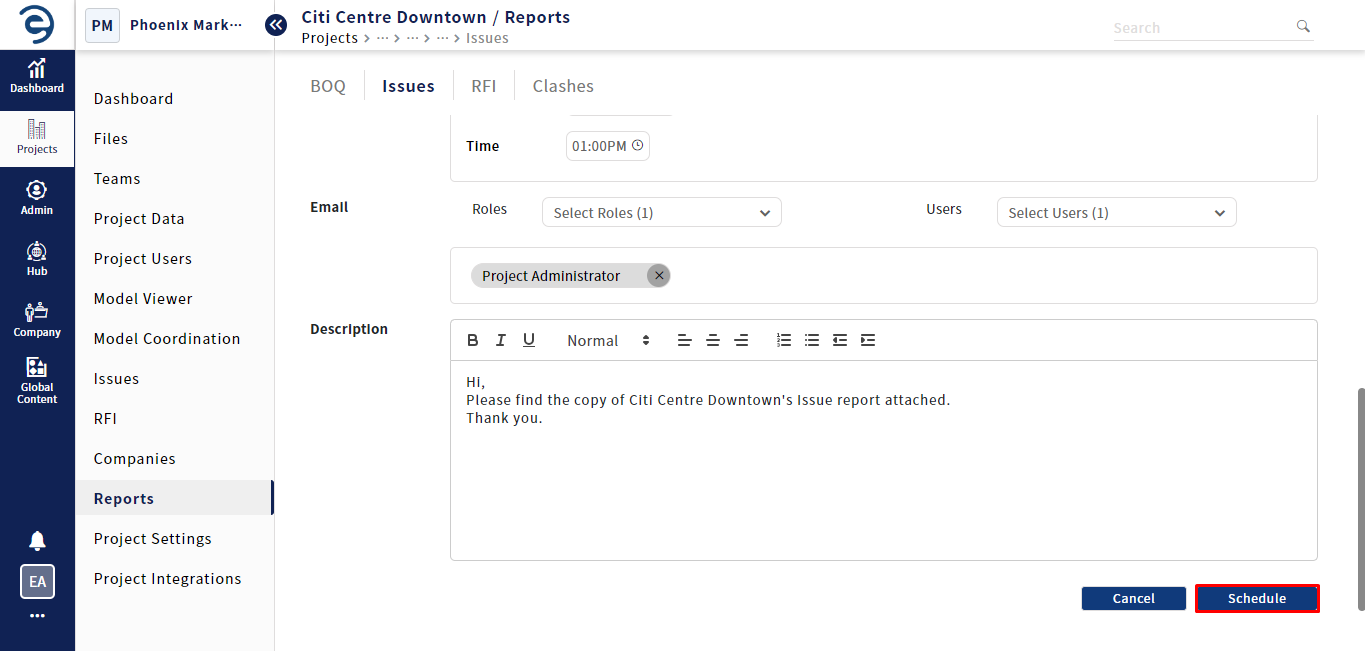1365x651 pixels.
Task: Switch to the Issues report tab
Action: [x=408, y=86]
